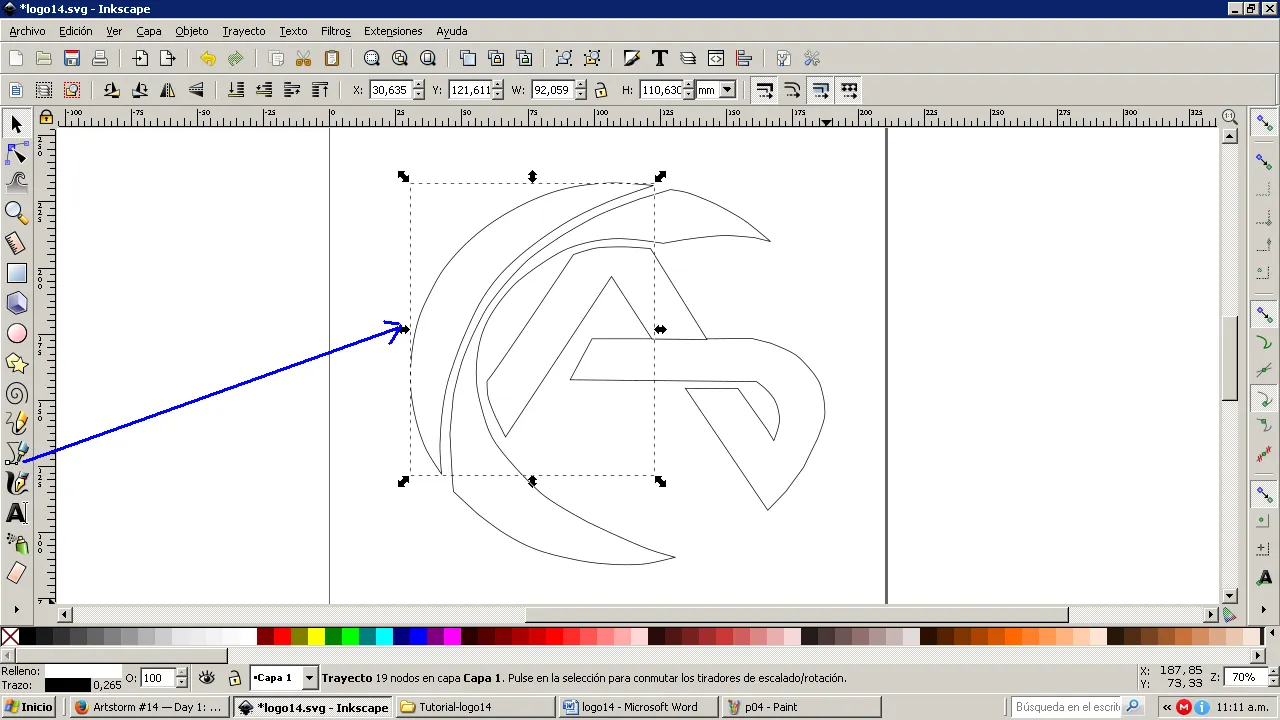Choose the Zoom magnifier tool
Viewport: 1280px width, 720px height.
coord(16,212)
